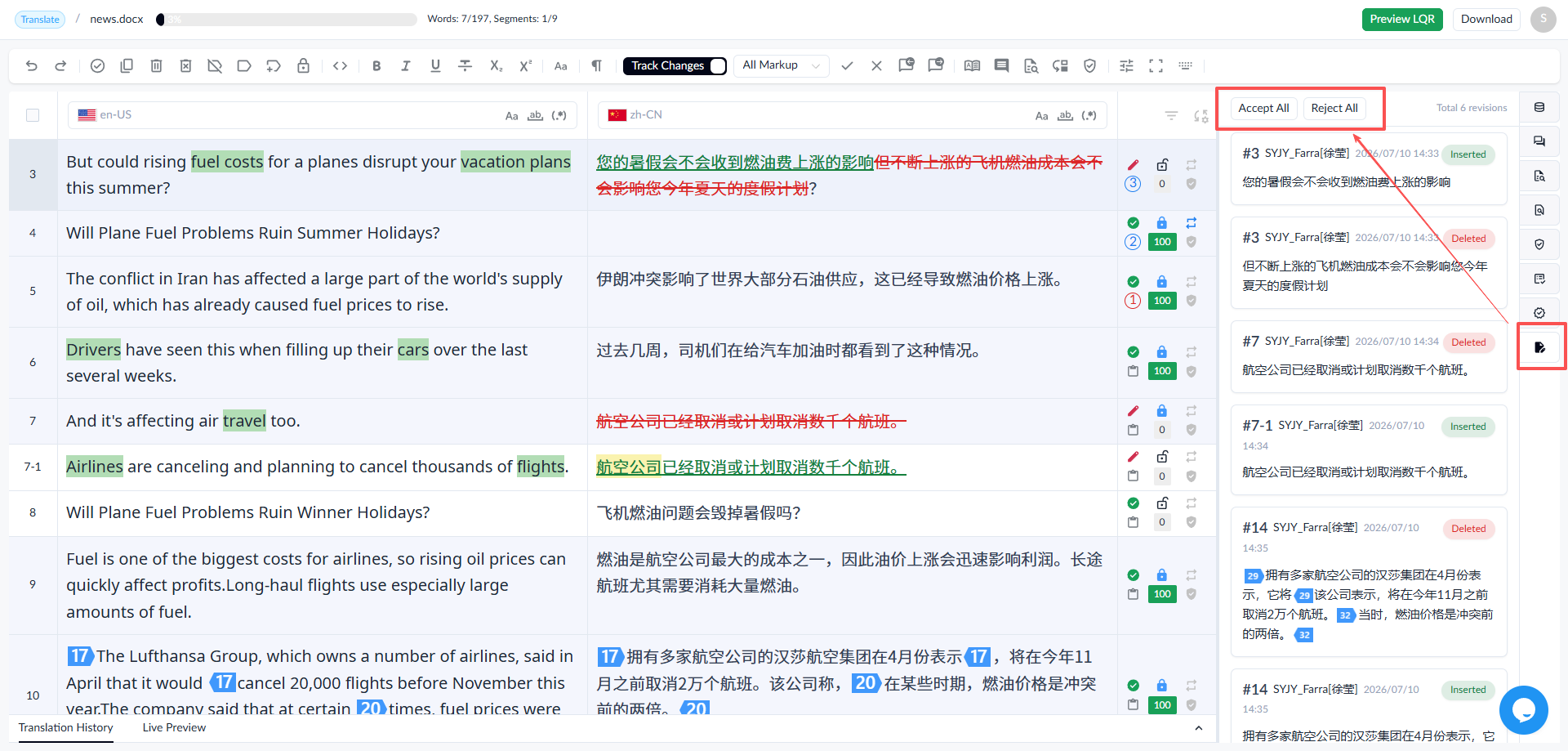Download the translated file
The height and width of the screenshot is (751, 1568).
[x=1486, y=19]
